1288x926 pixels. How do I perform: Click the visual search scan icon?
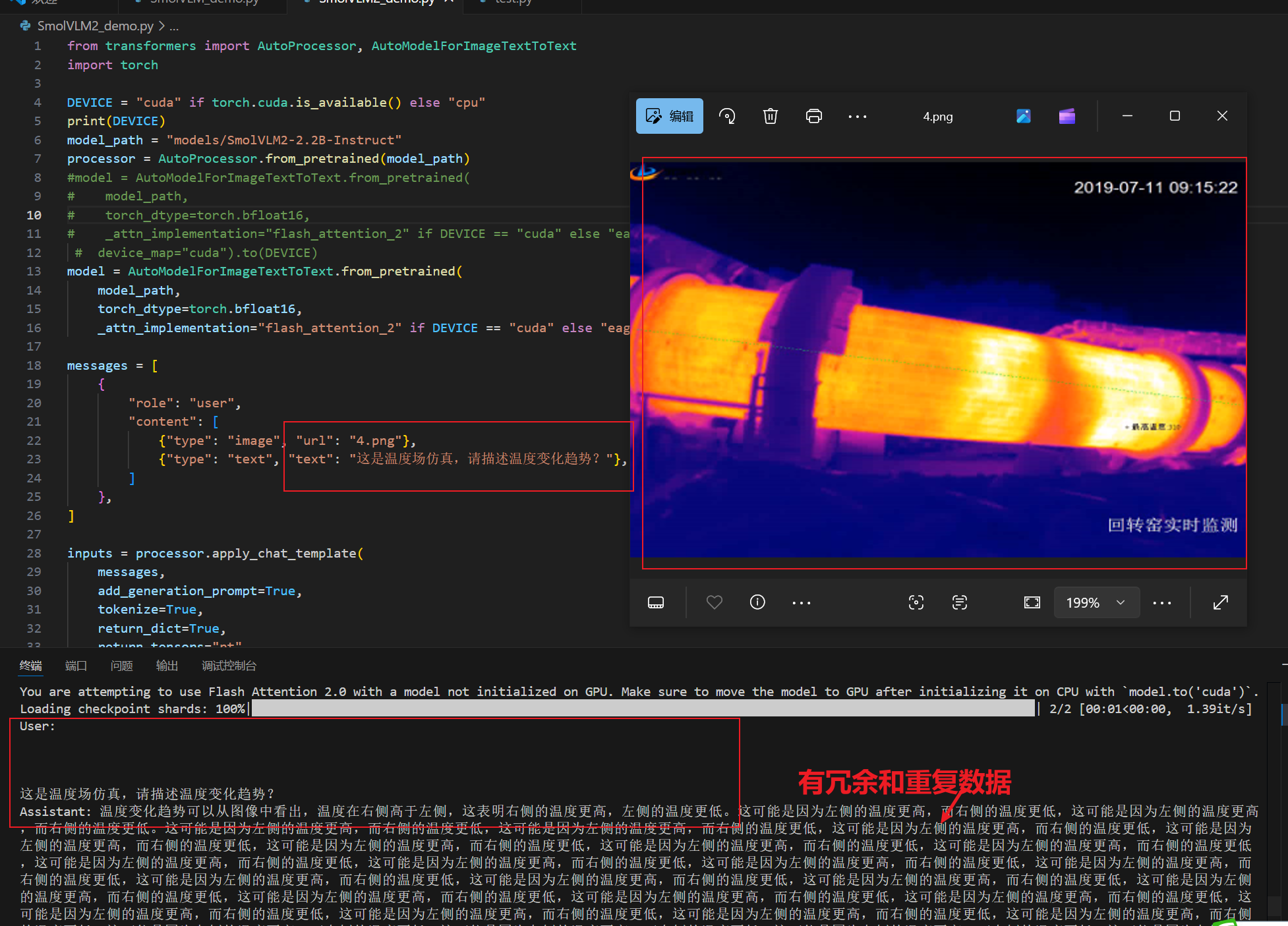click(x=916, y=602)
